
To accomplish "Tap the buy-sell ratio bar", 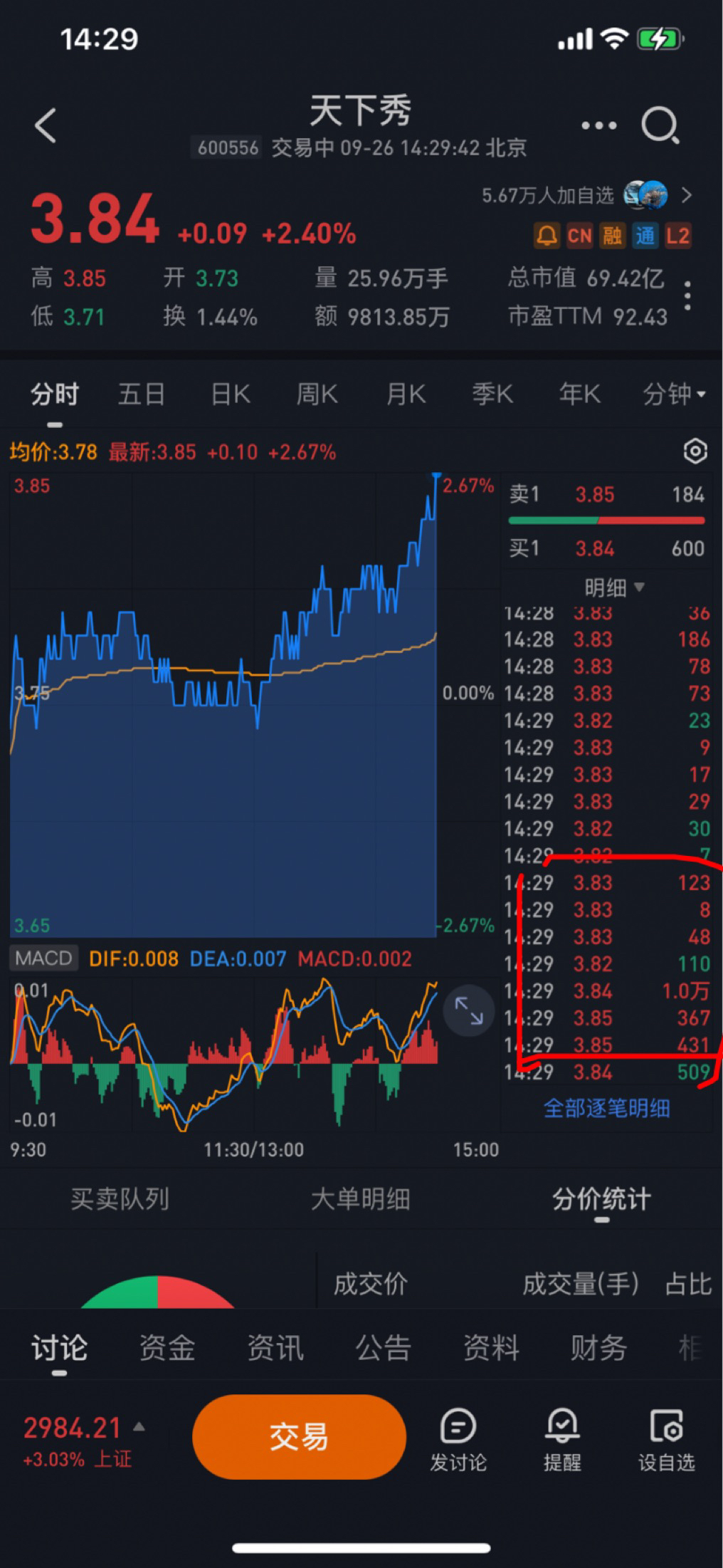I will (x=606, y=521).
